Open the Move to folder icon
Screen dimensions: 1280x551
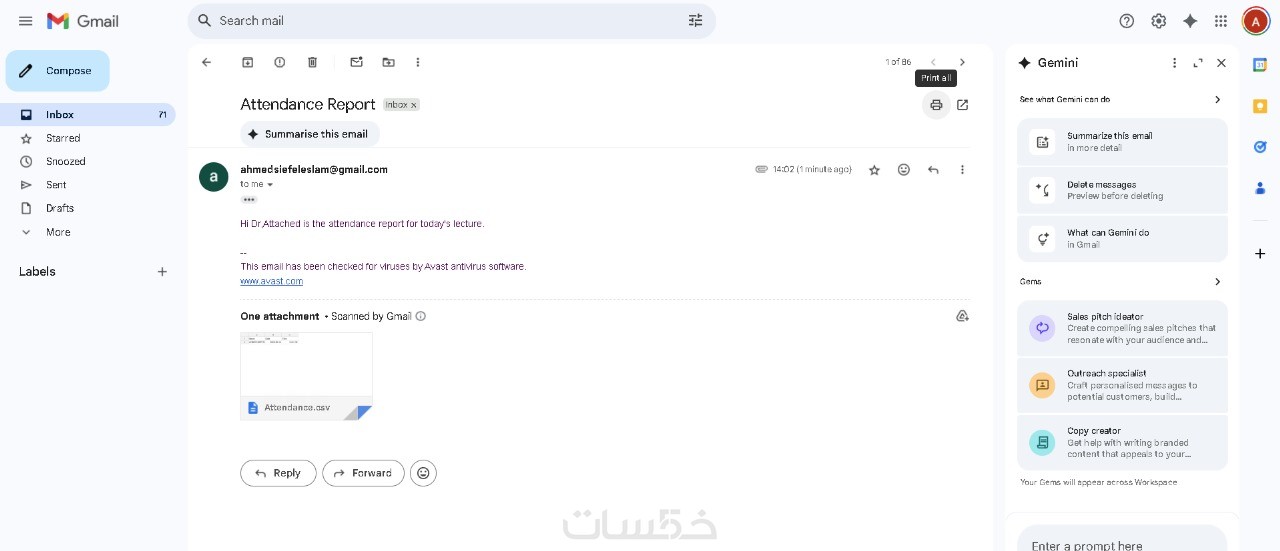pos(388,62)
